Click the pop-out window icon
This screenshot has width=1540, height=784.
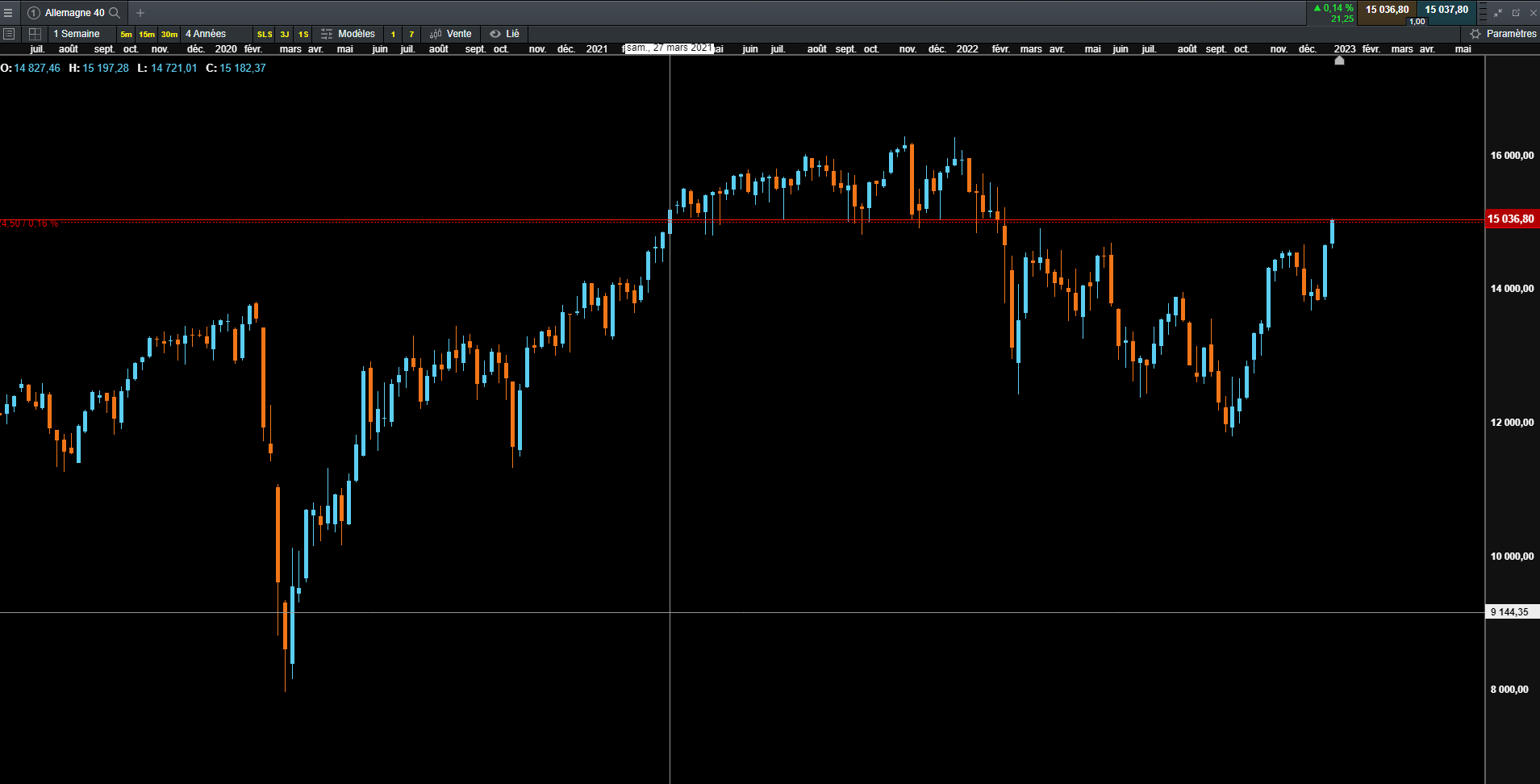tap(1516, 13)
